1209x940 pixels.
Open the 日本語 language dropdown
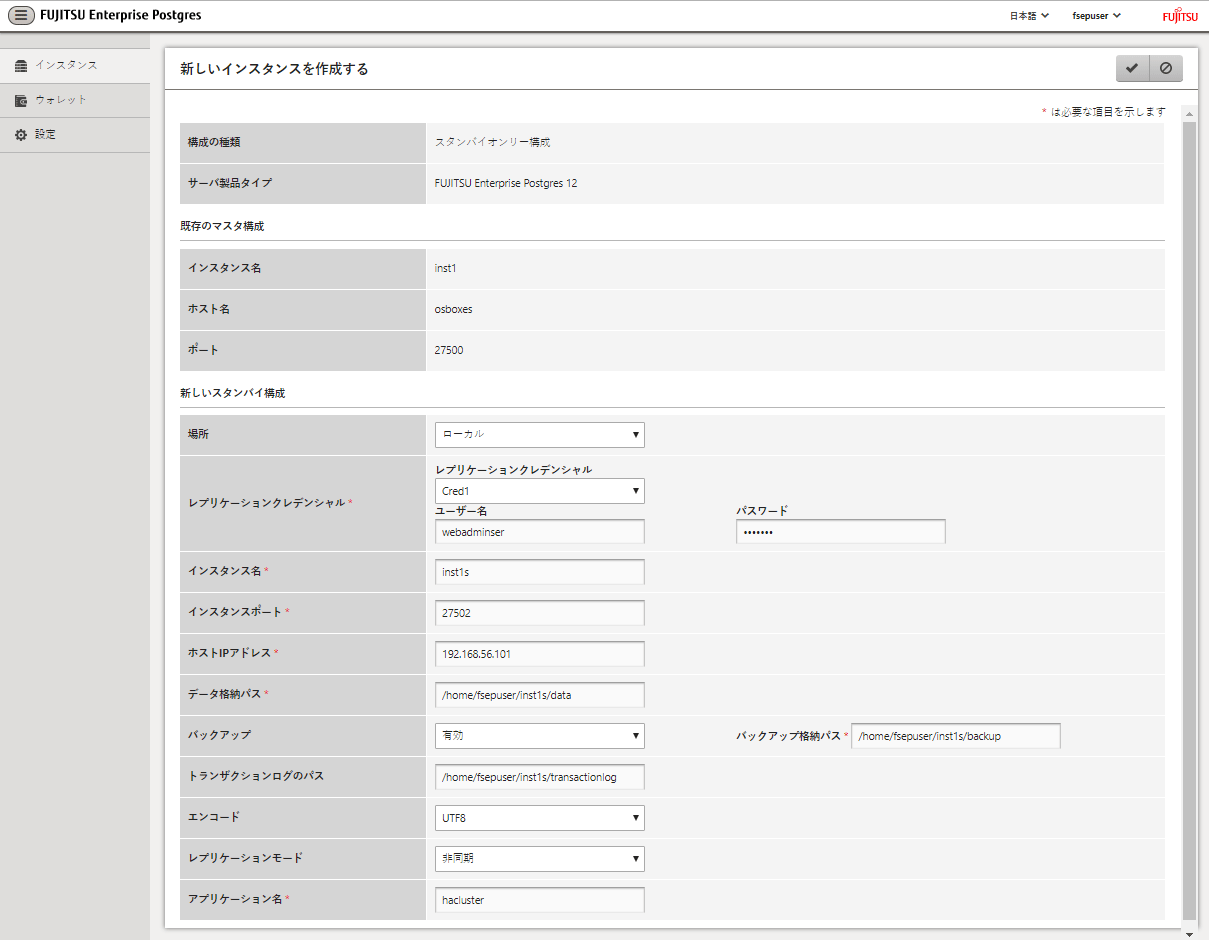(x=1028, y=16)
